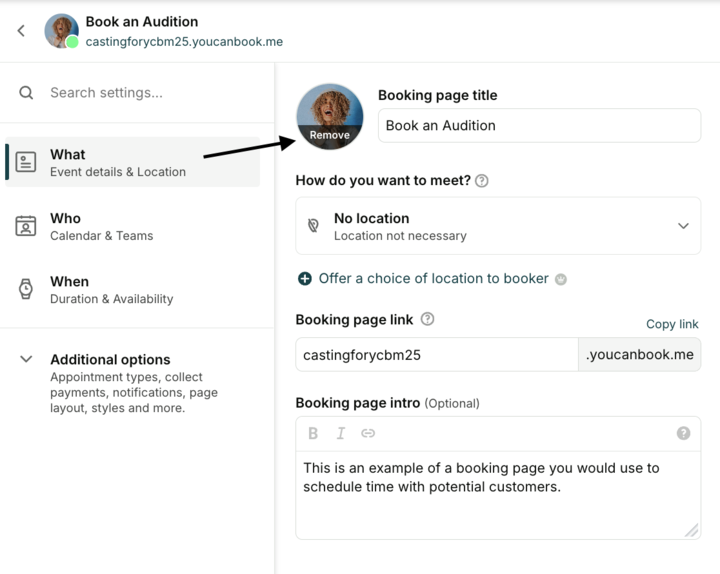Open castingforycbm25.youcanbook.me header link
This screenshot has height=574, width=720.
(x=184, y=42)
